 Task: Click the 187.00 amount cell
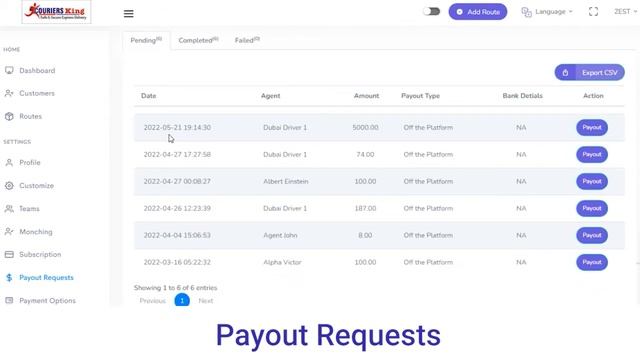(365, 208)
